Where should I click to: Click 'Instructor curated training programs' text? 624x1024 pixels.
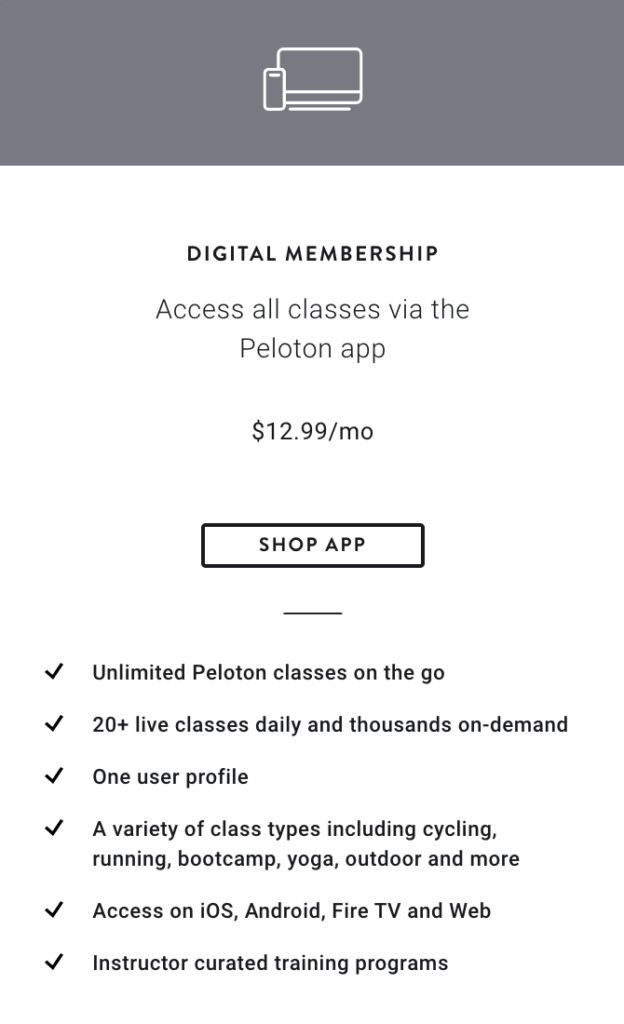270,963
